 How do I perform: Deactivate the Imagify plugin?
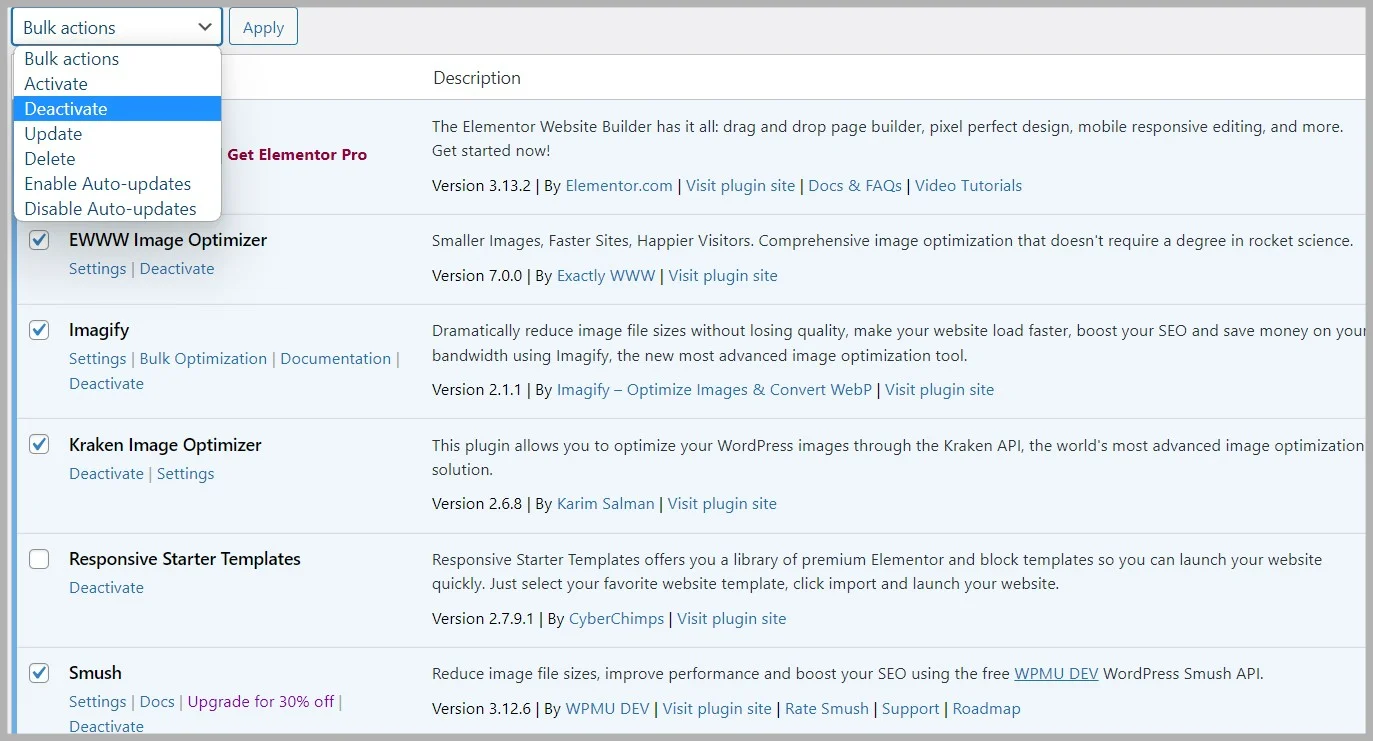(106, 384)
